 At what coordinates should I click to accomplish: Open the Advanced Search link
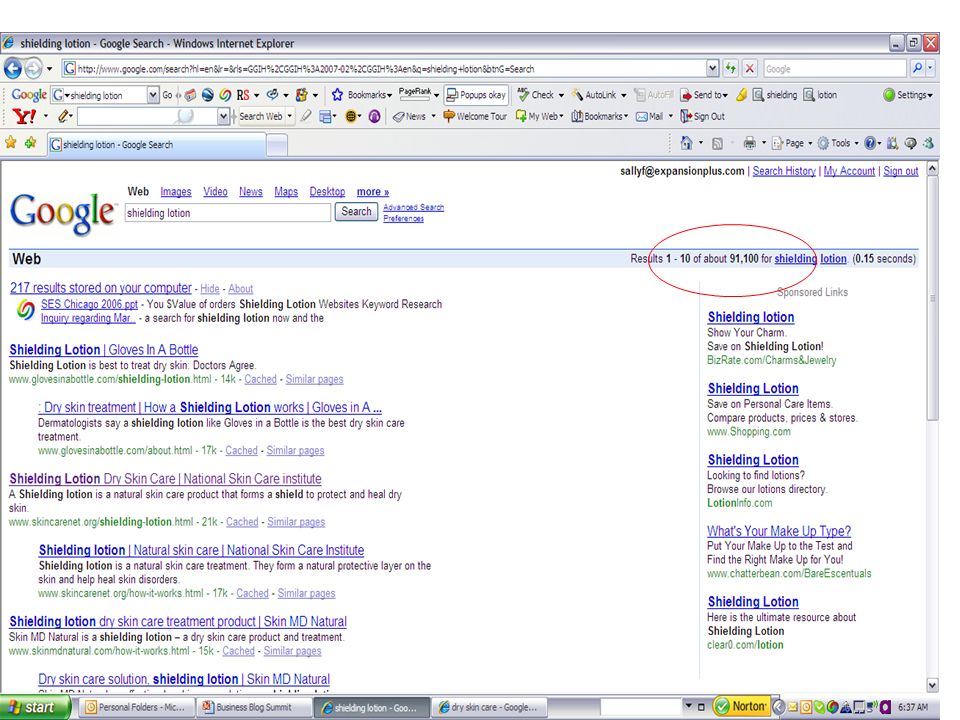tap(413, 208)
